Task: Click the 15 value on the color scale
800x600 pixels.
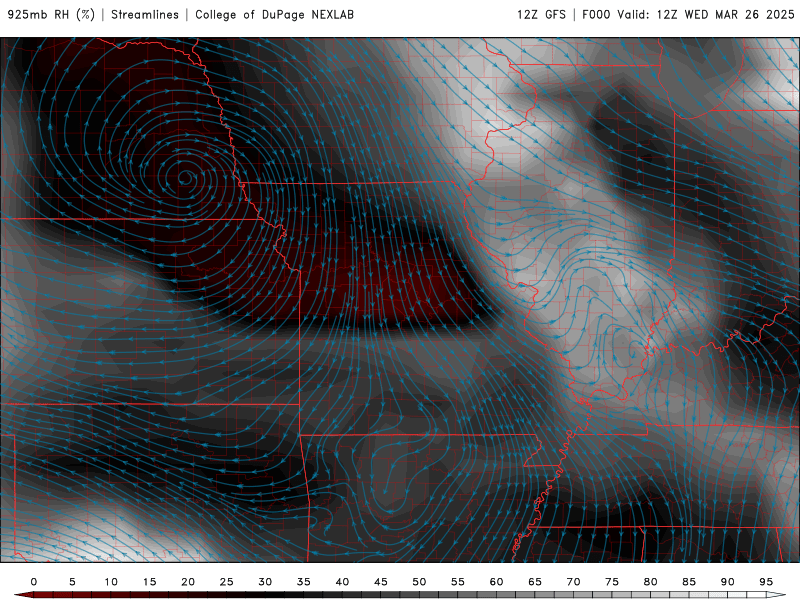Action: coord(149,582)
